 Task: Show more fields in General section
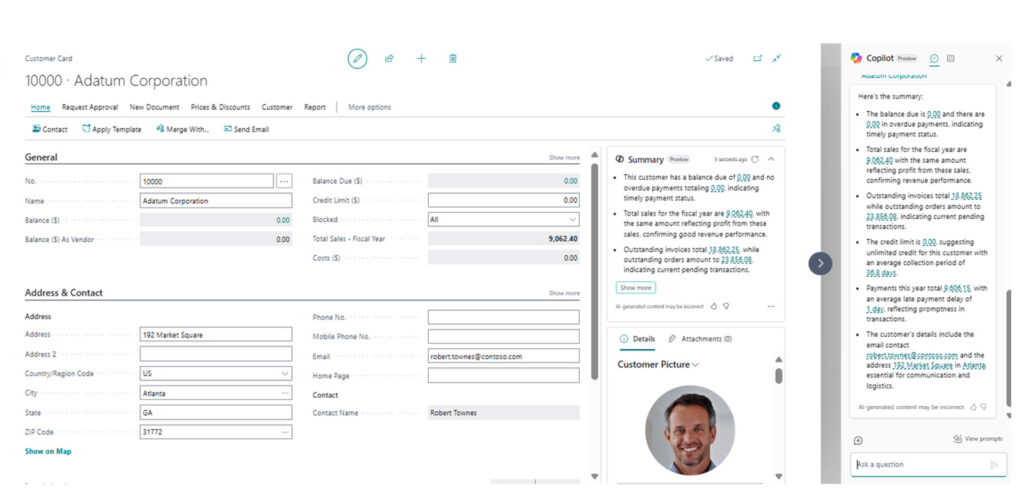[x=564, y=157]
